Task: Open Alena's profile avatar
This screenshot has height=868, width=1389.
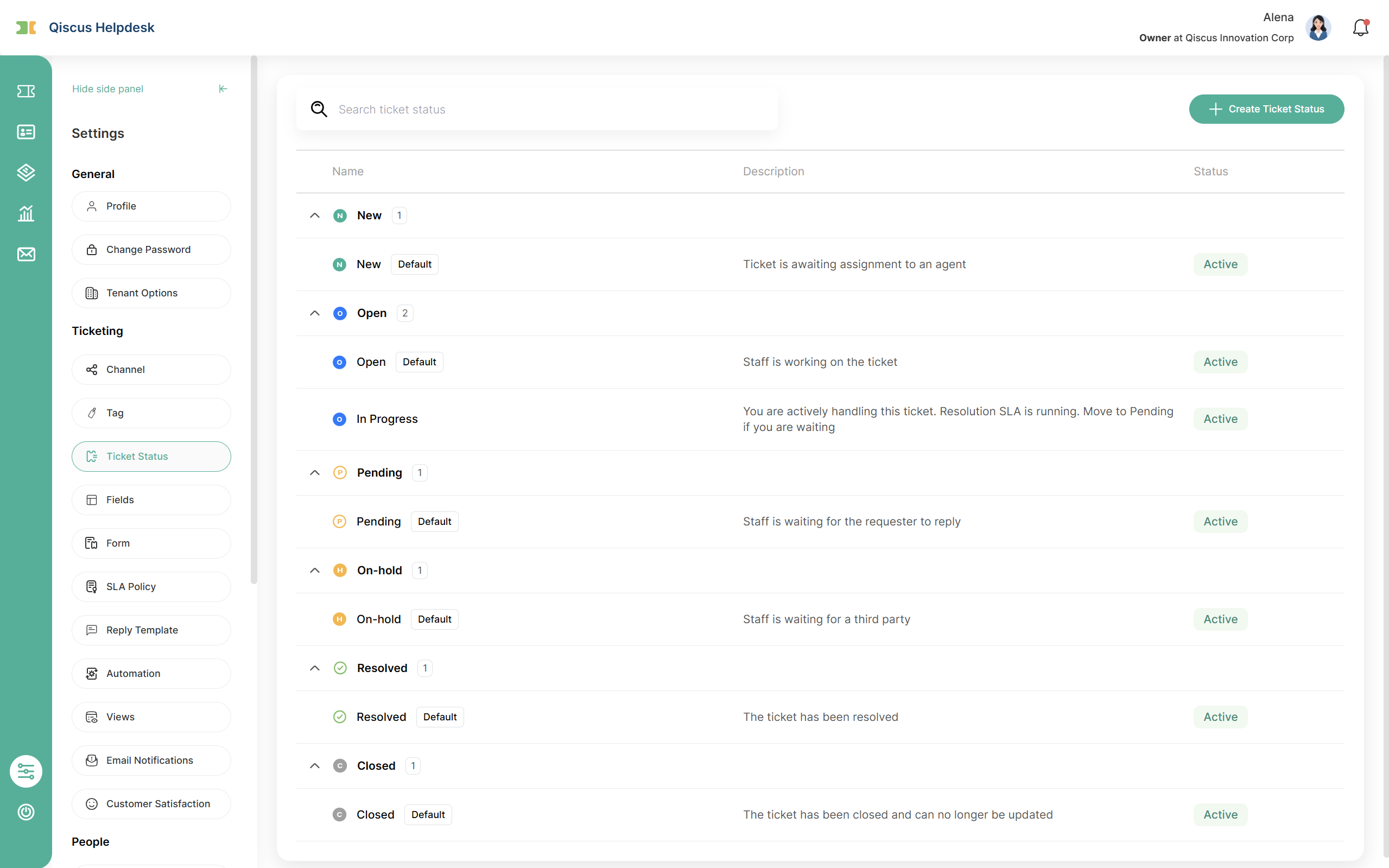Action: point(1318,28)
